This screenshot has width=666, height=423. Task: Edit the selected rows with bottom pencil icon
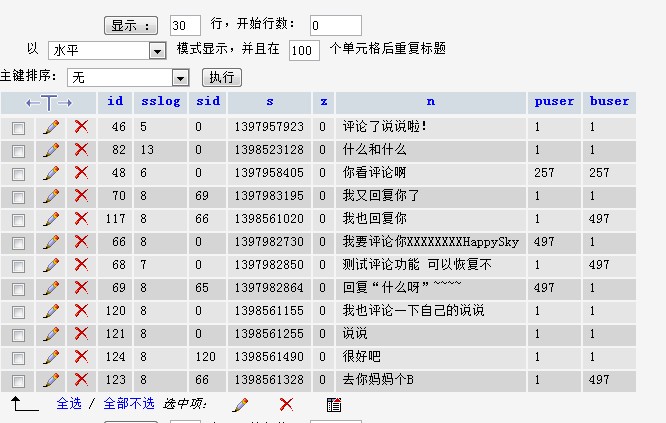coord(240,405)
